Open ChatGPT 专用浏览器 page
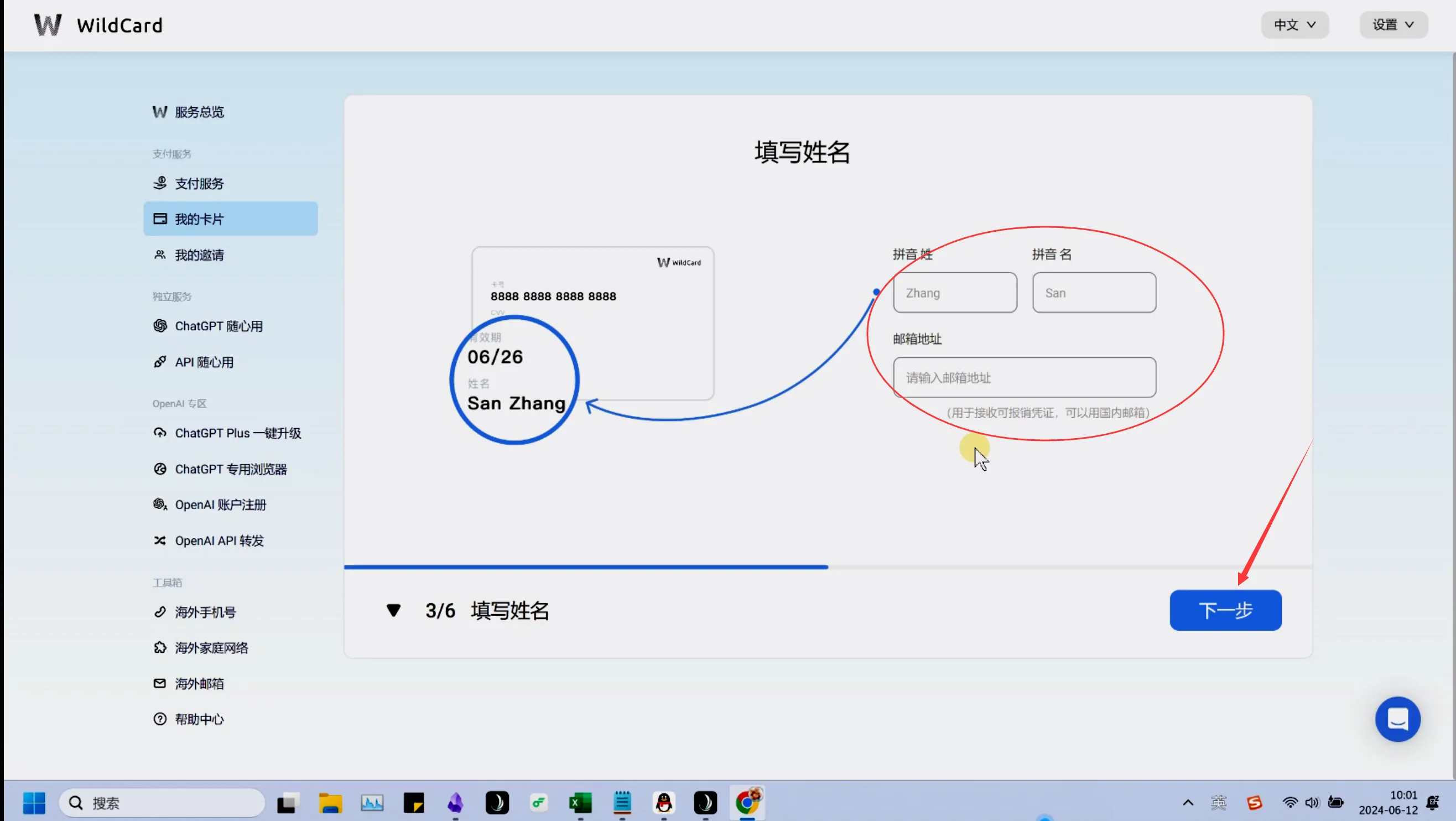The height and width of the screenshot is (821, 1456). click(231, 469)
